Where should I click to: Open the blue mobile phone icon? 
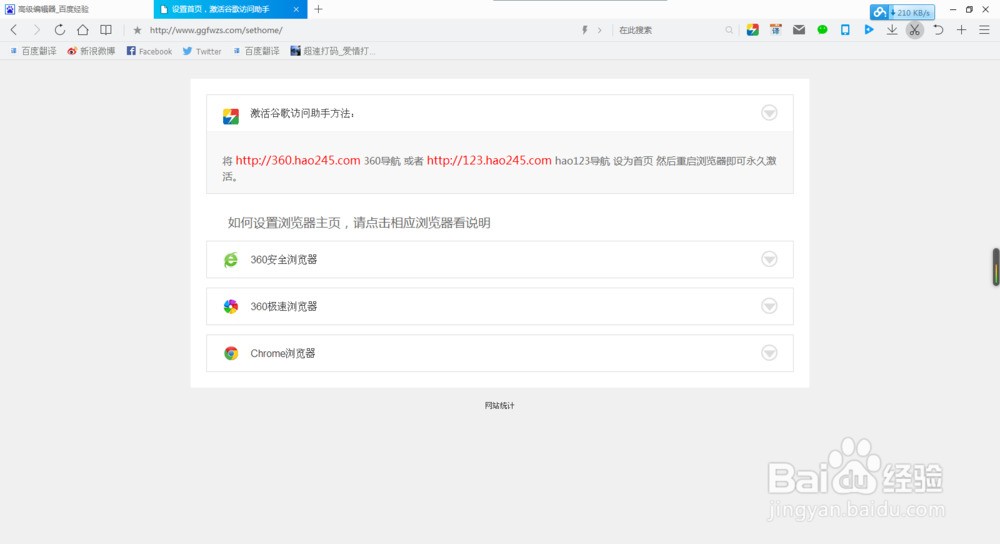pos(845,30)
